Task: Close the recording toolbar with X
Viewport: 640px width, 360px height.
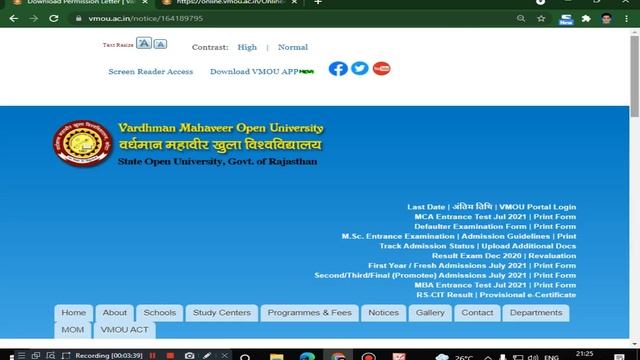Action: click(224, 356)
